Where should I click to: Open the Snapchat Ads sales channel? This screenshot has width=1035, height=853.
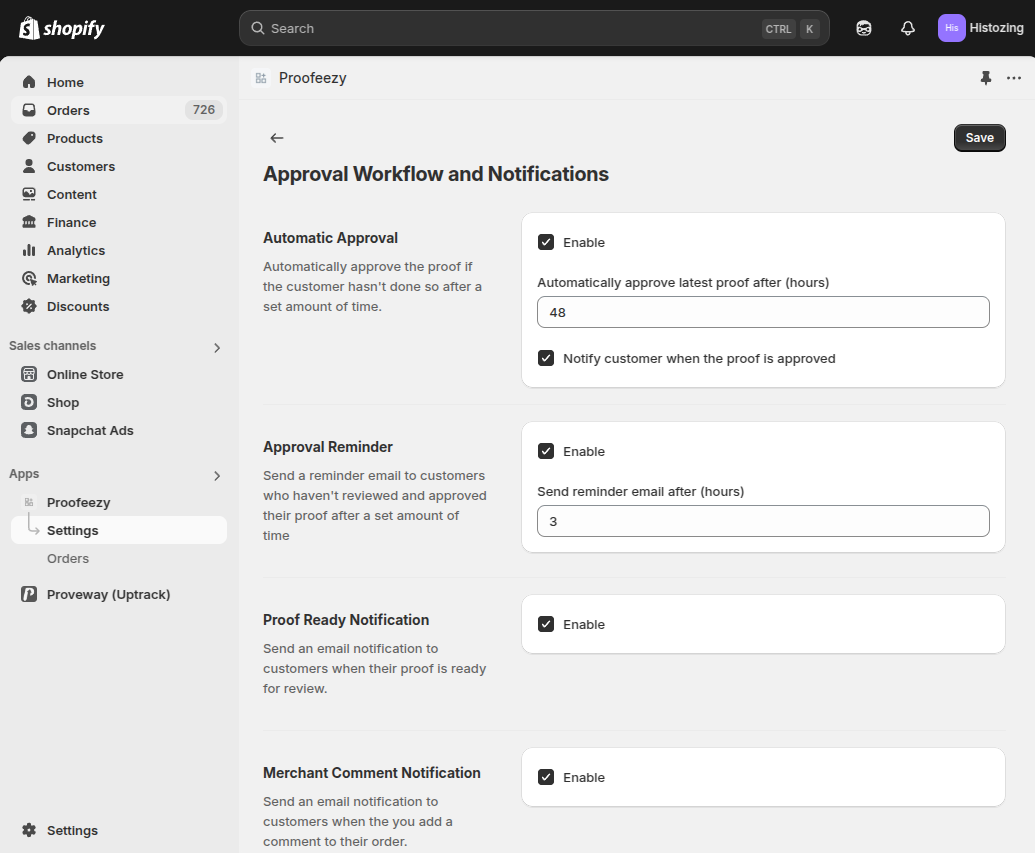pyautogui.click(x=90, y=431)
